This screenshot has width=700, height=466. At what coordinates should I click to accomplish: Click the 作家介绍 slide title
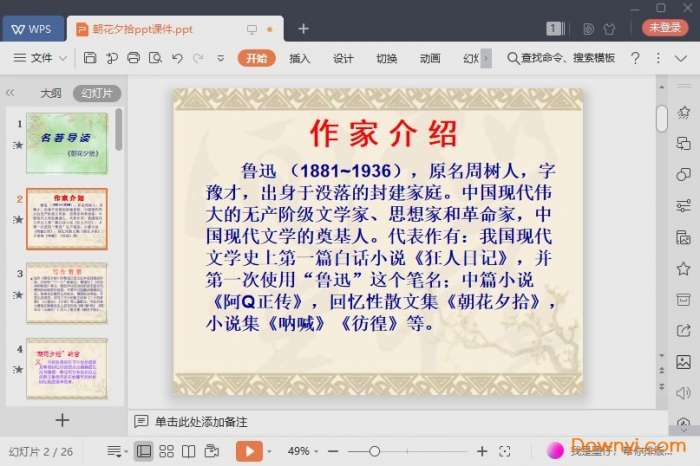pyautogui.click(x=384, y=133)
